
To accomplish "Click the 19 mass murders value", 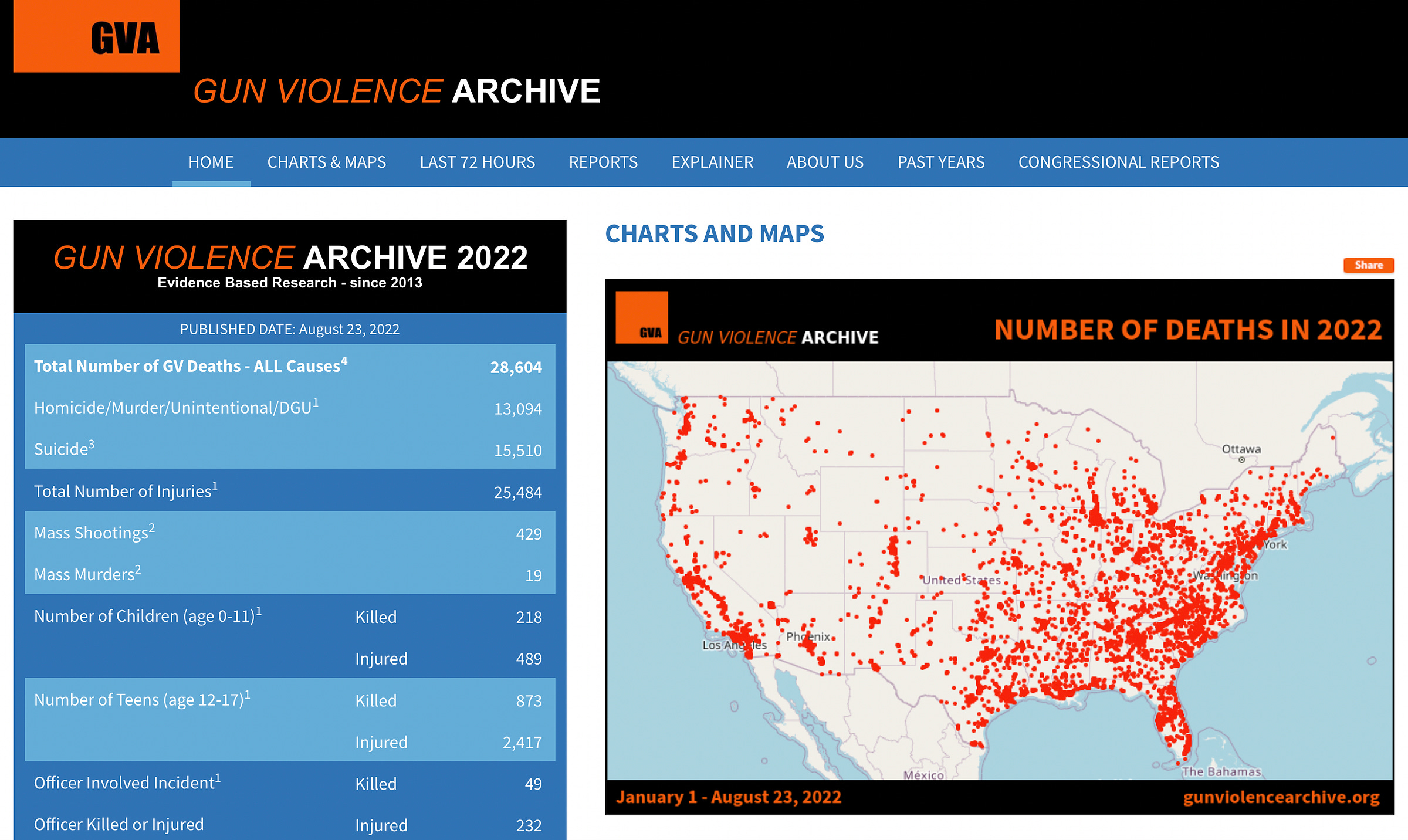I will point(533,575).
